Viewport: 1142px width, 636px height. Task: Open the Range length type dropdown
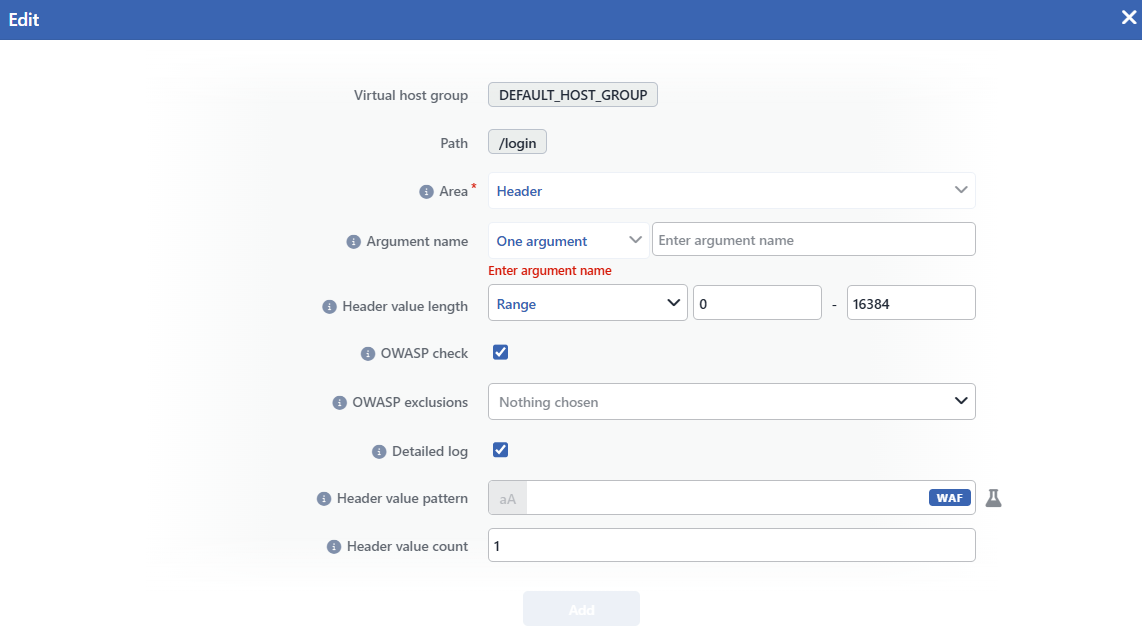pos(588,303)
